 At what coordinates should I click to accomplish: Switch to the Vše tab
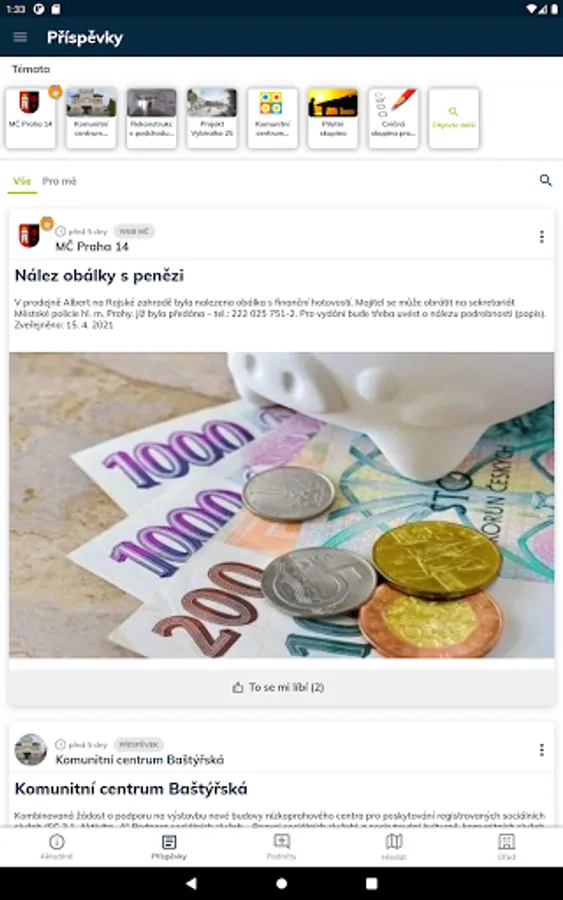(22, 181)
